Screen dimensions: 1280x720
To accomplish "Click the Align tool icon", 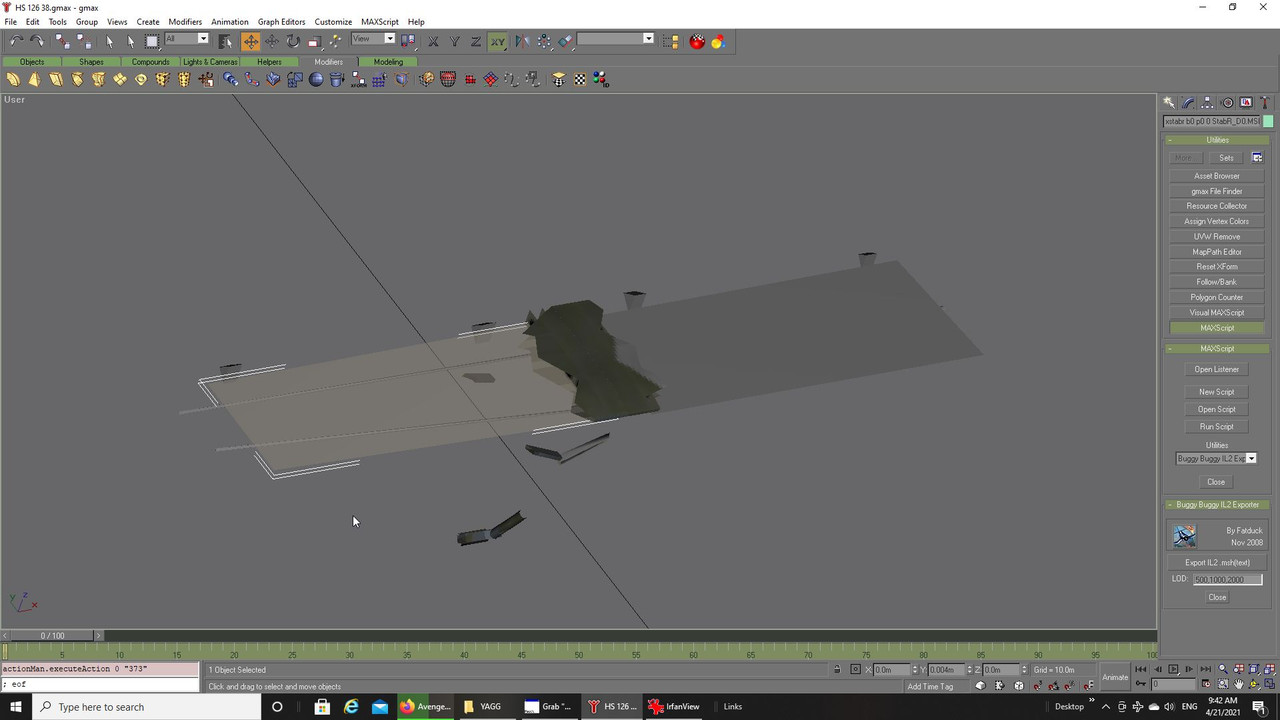I will pos(565,41).
